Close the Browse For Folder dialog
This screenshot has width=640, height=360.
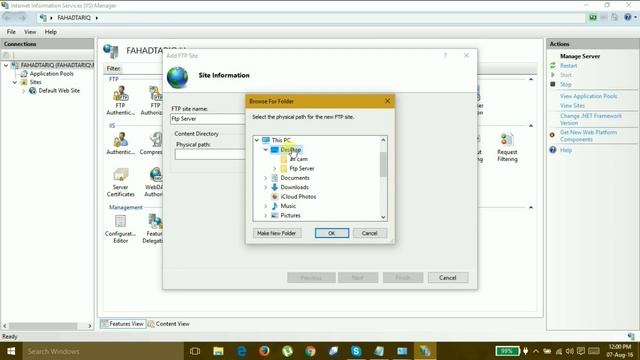click(x=387, y=101)
